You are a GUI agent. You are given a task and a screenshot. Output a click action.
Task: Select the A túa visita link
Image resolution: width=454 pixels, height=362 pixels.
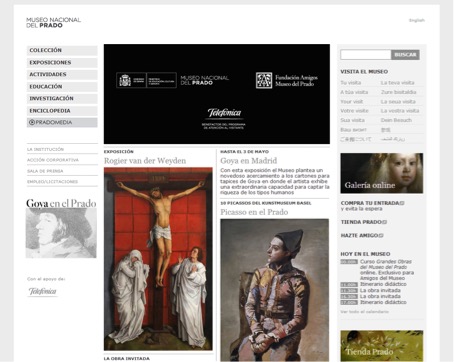[x=354, y=92]
